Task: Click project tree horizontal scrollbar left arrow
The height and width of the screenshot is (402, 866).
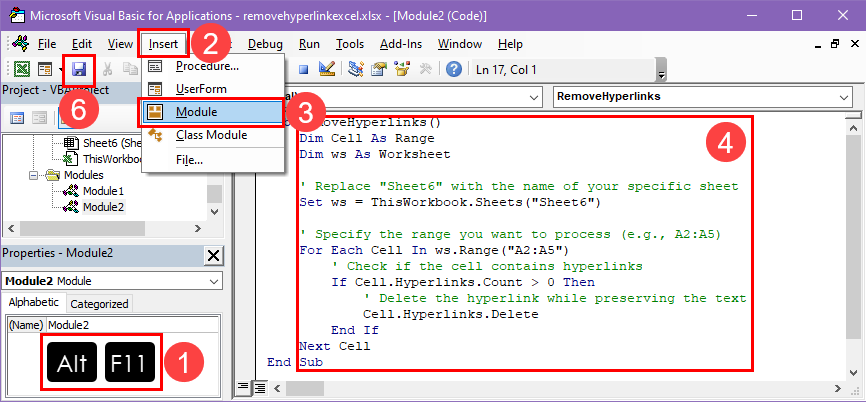Action: click(x=9, y=228)
